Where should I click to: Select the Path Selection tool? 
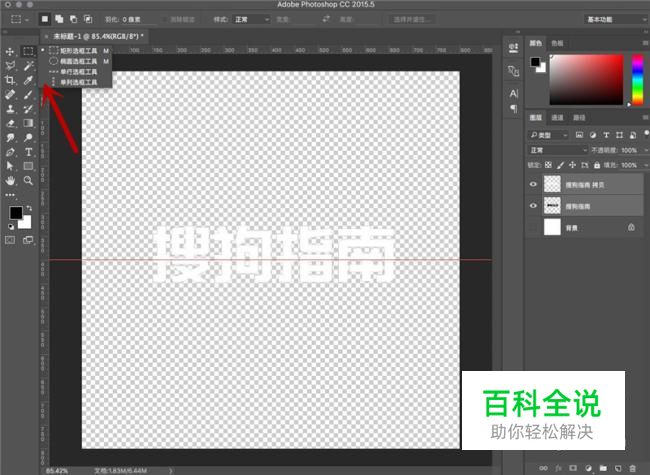[10, 166]
